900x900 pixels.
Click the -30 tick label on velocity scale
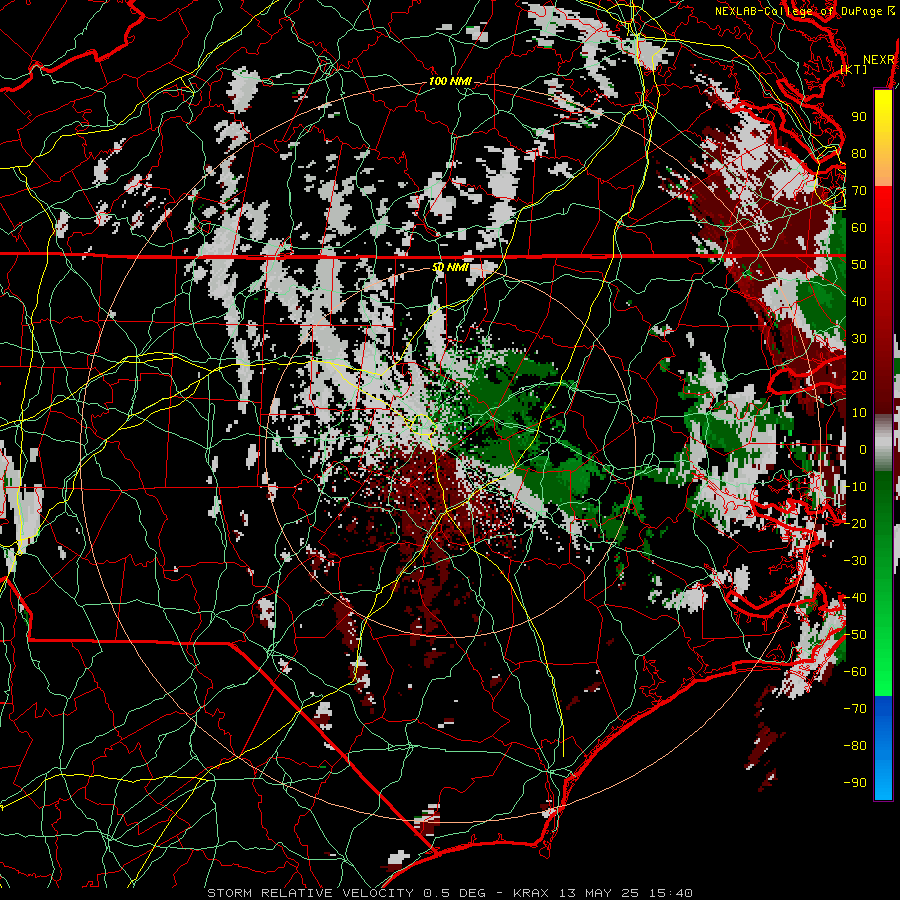click(855, 561)
